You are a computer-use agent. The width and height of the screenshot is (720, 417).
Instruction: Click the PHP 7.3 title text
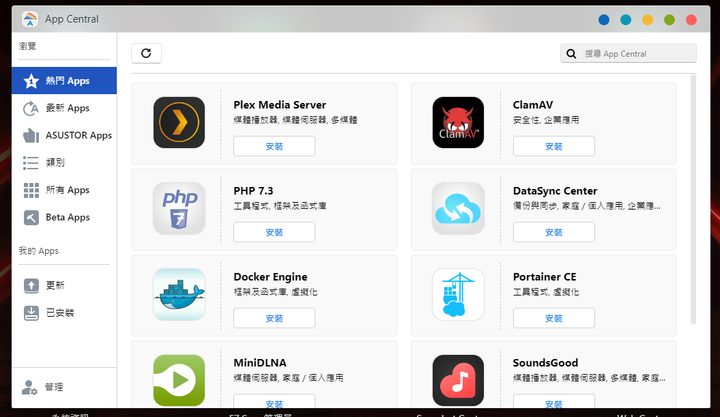pyautogui.click(x=253, y=191)
